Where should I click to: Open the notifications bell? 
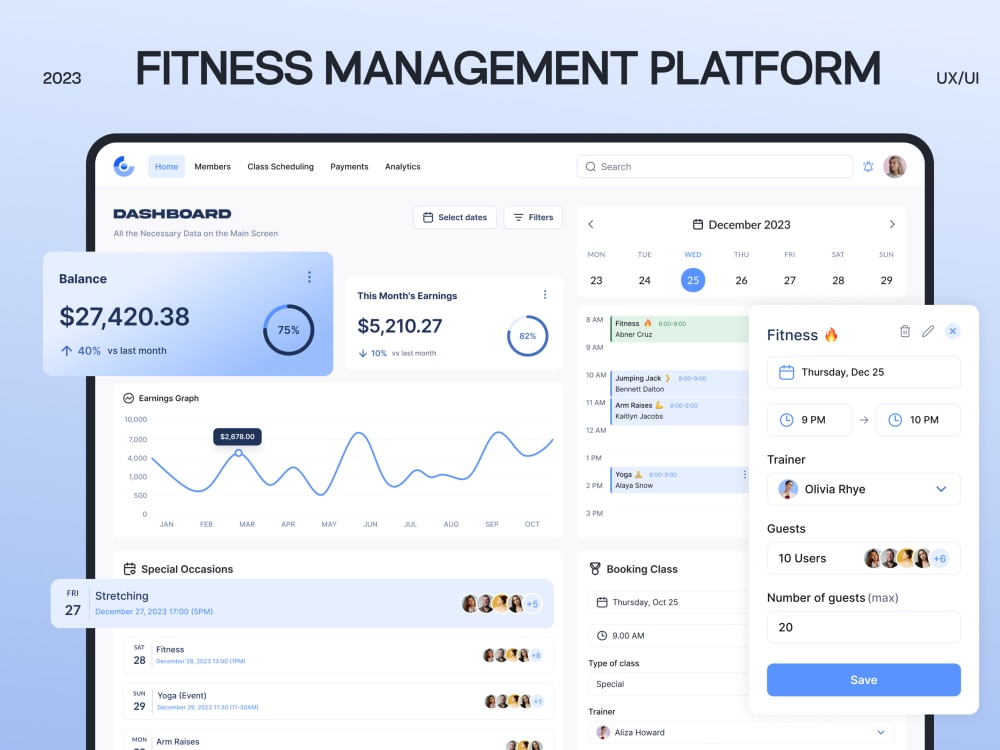[x=868, y=167]
